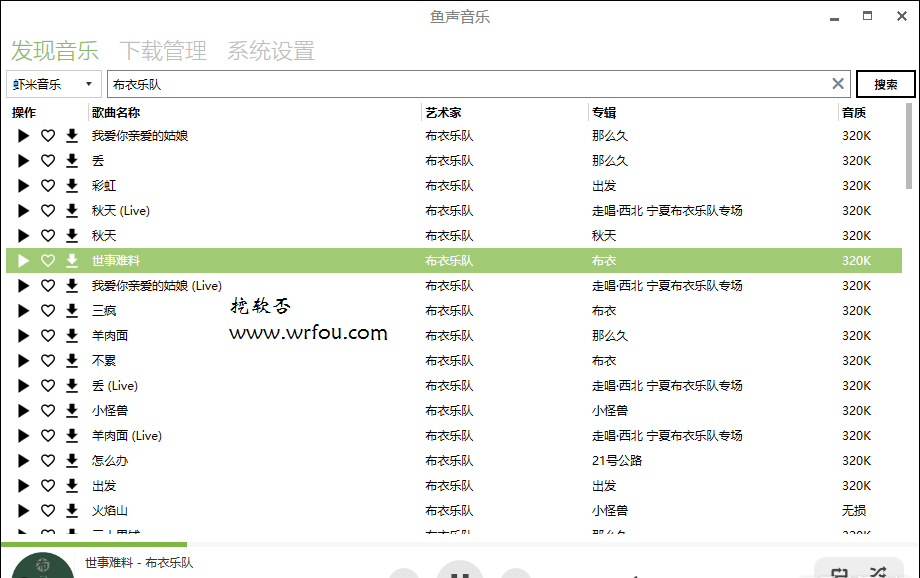
Task: Download the song 羊肉面 (Live)
Action: point(72,436)
